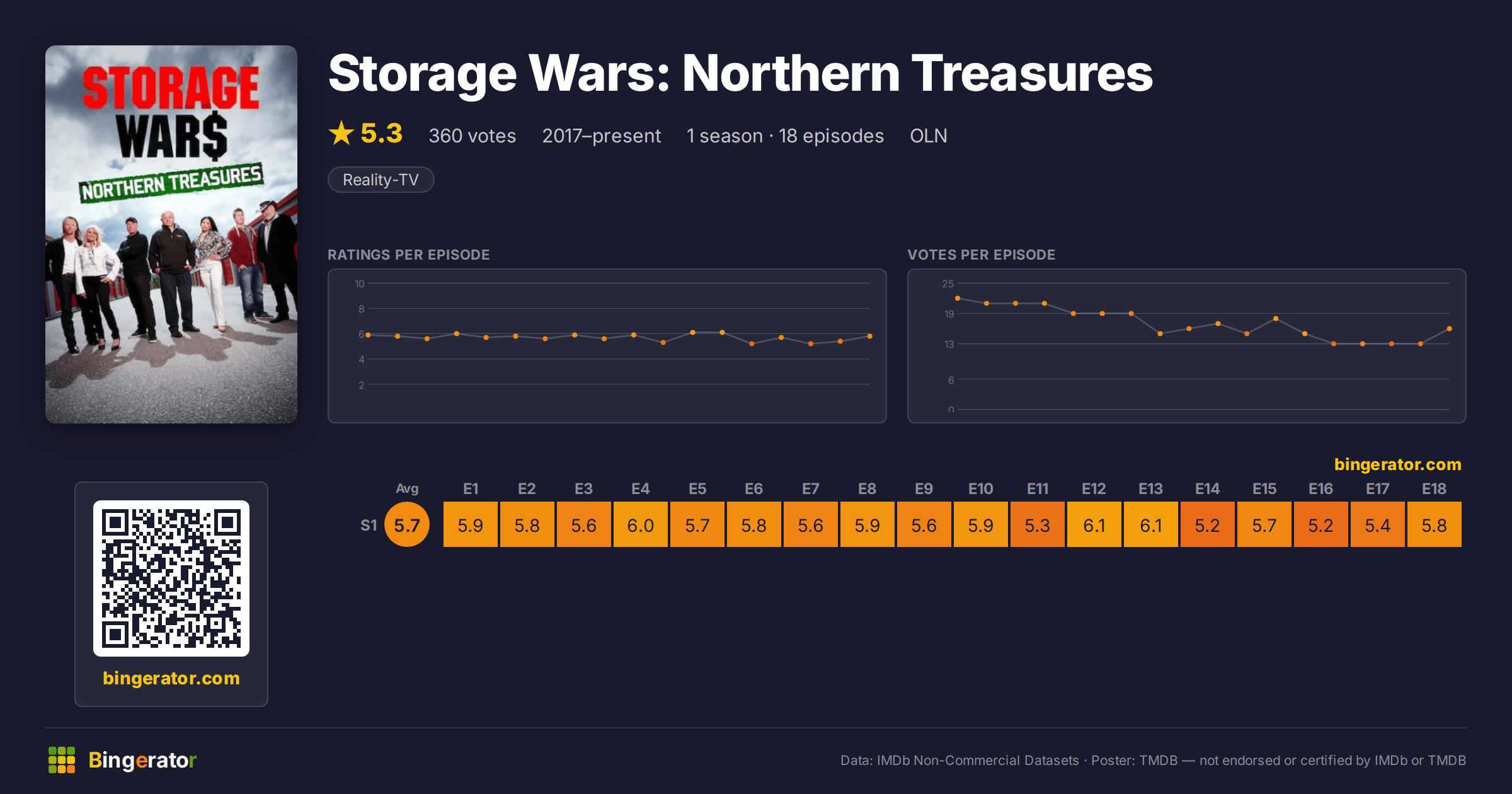The height and width of the screenshot is (794, 1512).
Task: Click the S1 average 5.7 circle
Action: [x=407, y=524]
